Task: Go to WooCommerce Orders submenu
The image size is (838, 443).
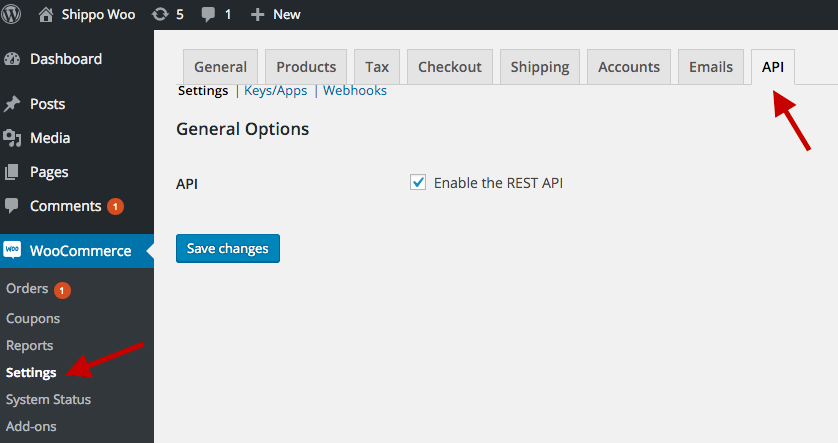Action: (27, 289)
